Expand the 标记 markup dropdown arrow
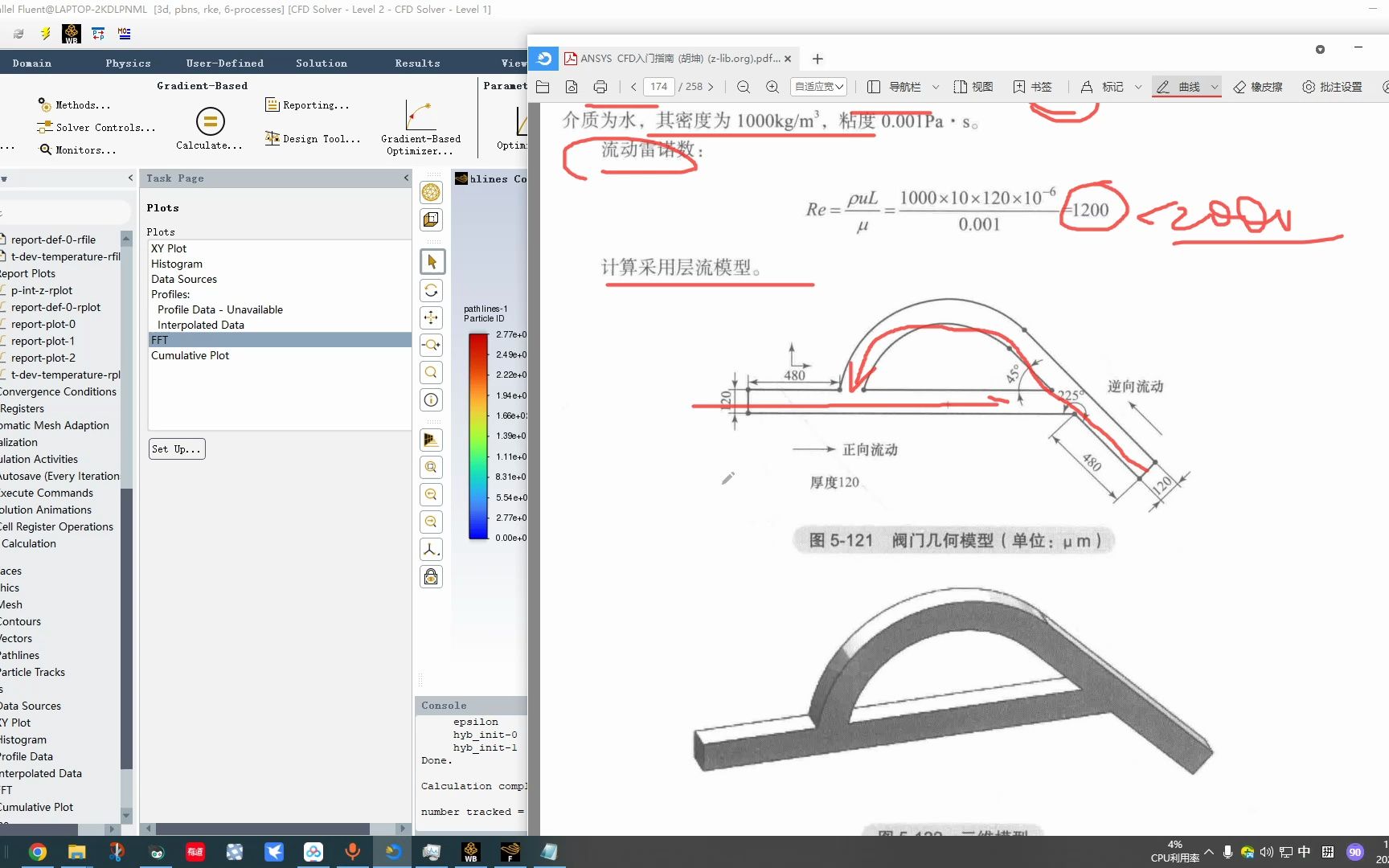Viewport: 1389px width, 868px height. pos(1139,87)
